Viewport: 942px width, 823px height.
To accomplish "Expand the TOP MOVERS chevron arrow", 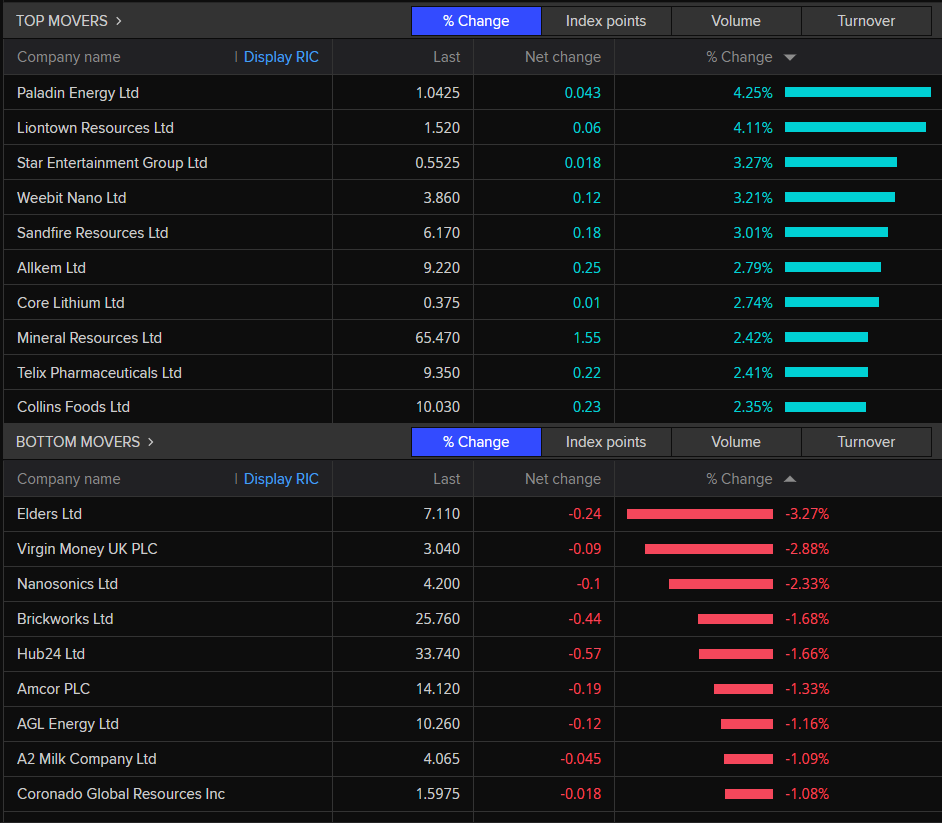I will pos(119,21).
